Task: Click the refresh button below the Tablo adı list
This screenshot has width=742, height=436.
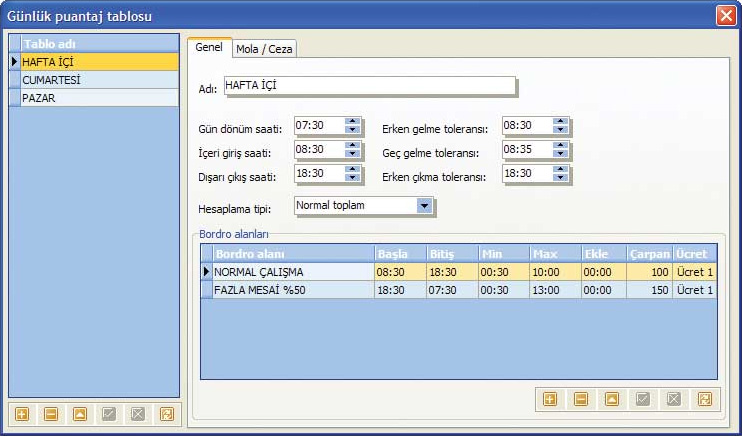Action: click(x=167, y=413)
